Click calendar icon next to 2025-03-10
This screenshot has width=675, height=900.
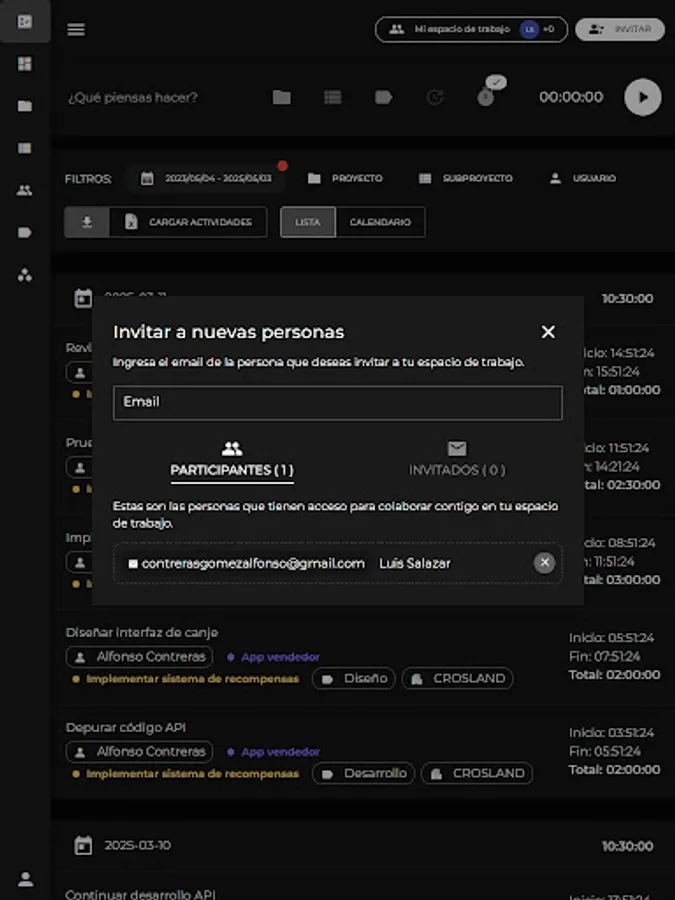[x=83, y=845]
